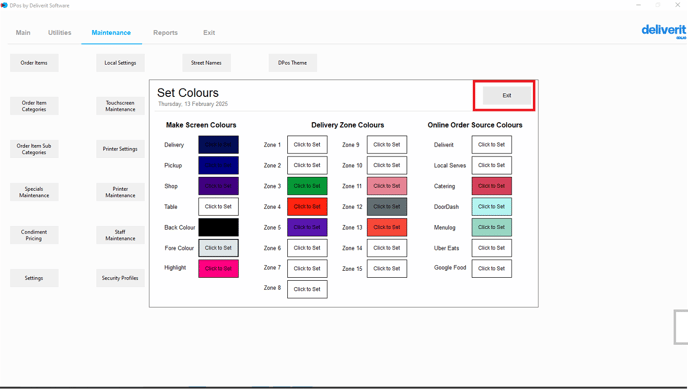Open Order Items maintenance

[34, 63]
